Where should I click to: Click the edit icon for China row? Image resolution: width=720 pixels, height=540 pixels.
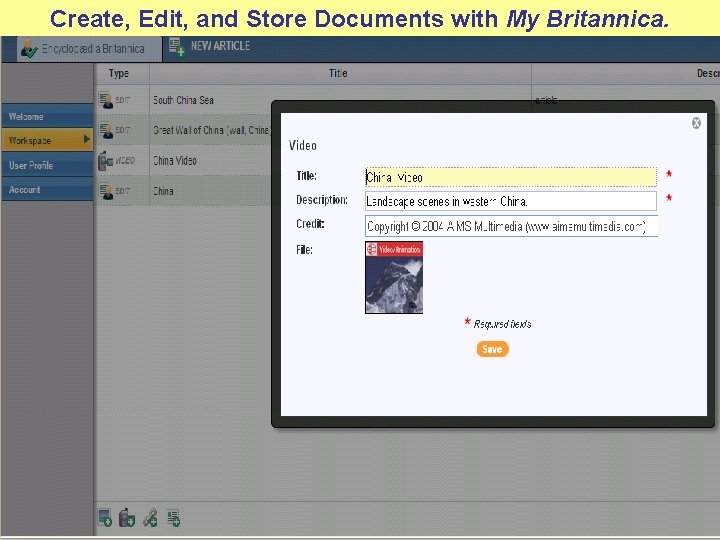click(x=106, y=191)
